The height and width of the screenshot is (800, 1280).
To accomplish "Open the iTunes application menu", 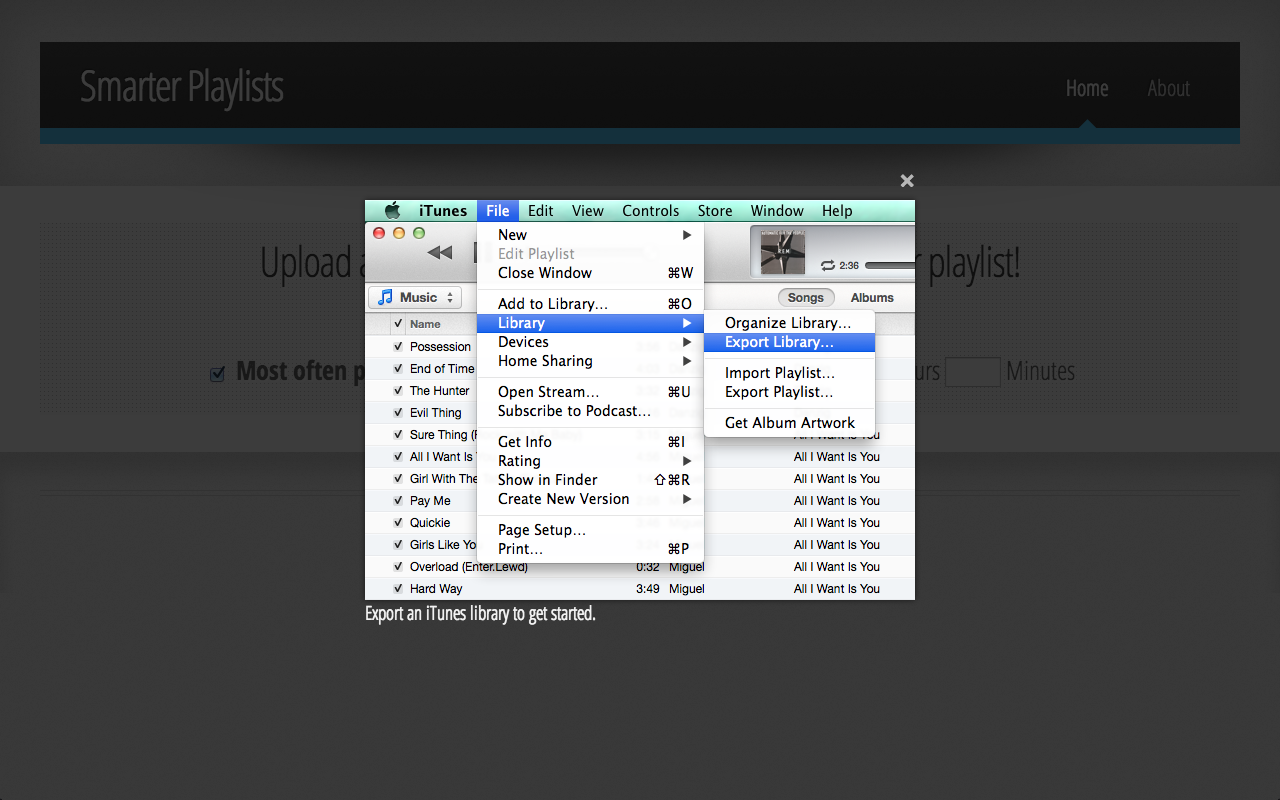I will pos(443,211).
